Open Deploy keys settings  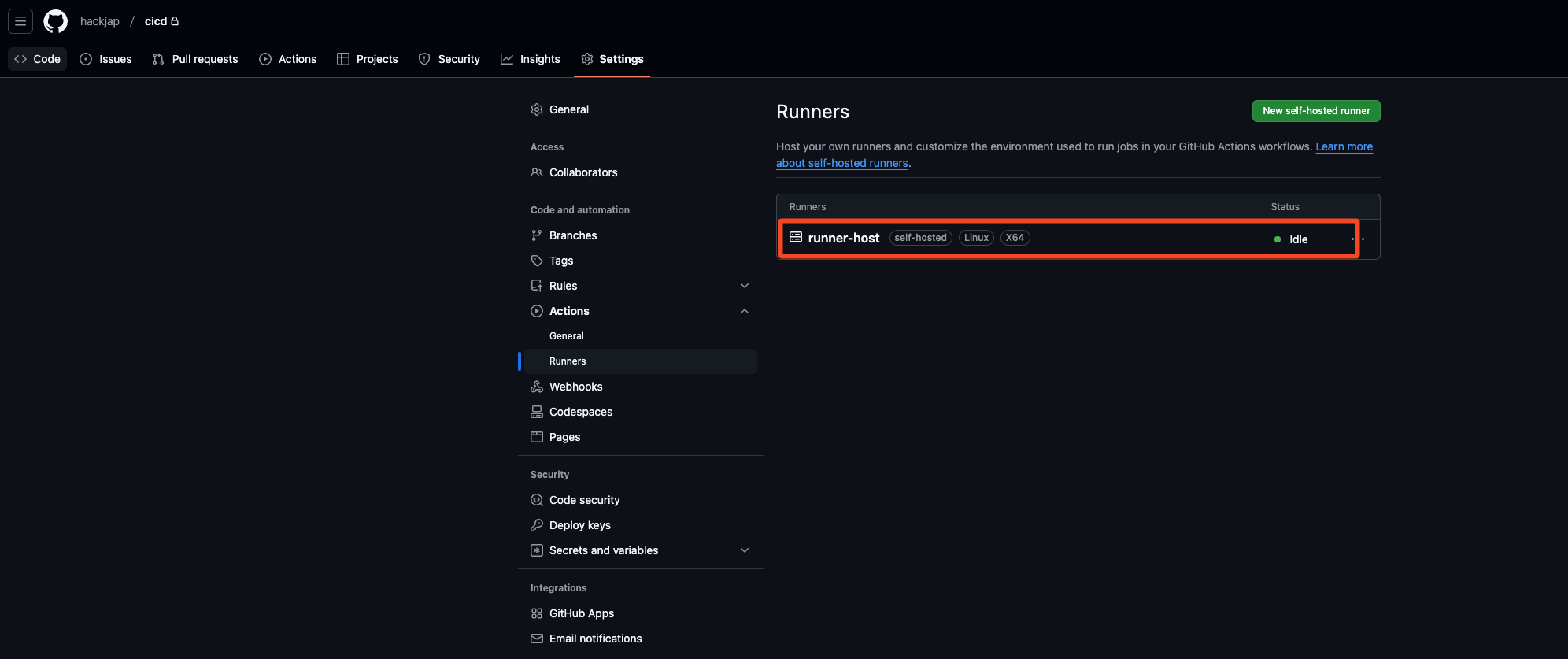[x=580, y=525]
